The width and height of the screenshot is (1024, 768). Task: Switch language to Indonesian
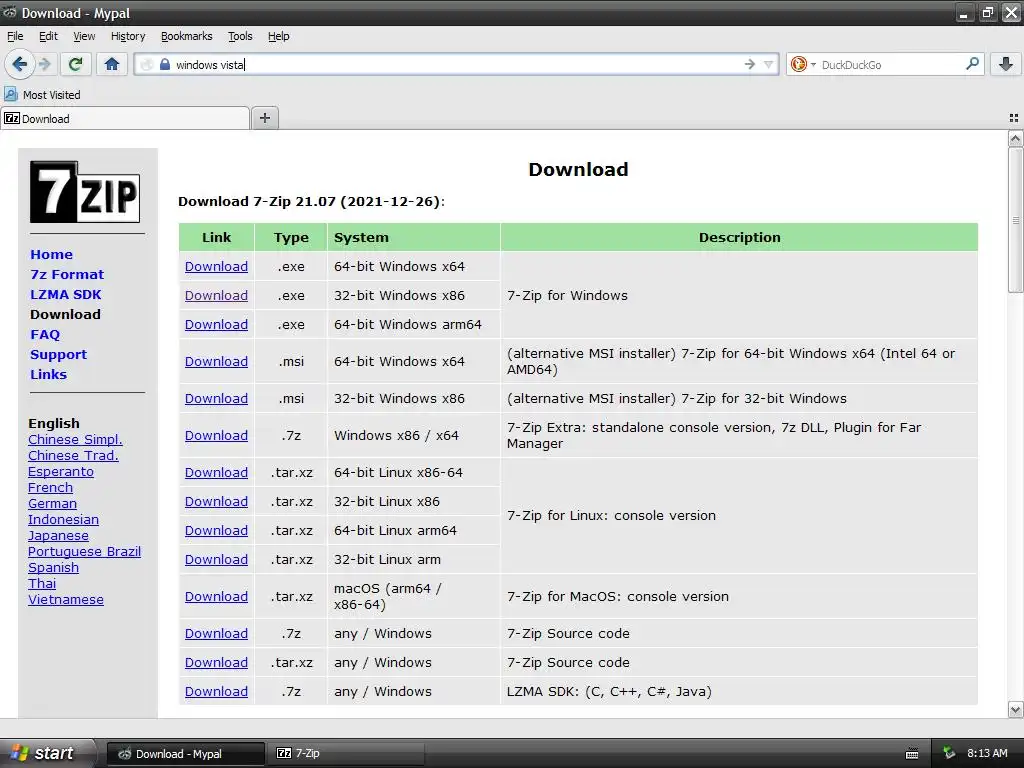coord(63,519)
